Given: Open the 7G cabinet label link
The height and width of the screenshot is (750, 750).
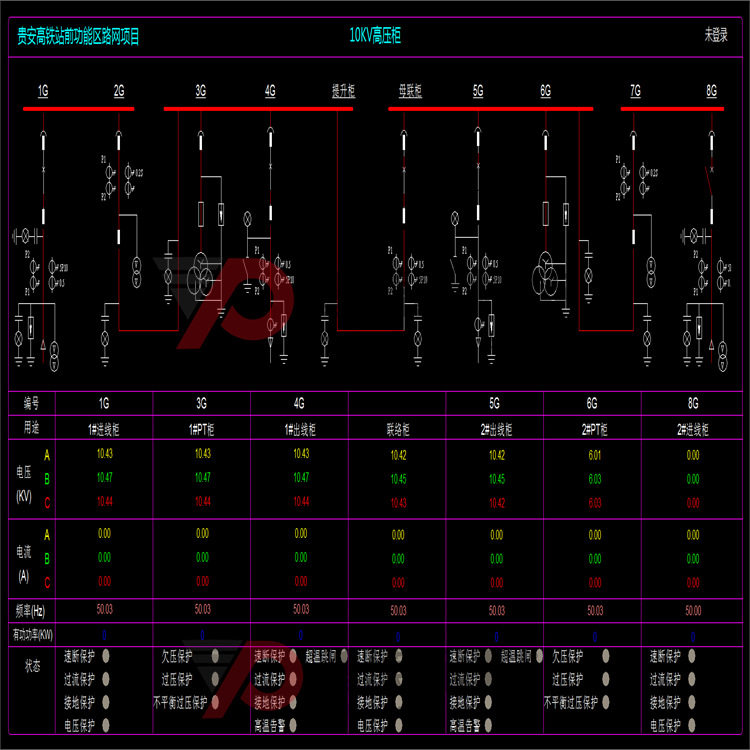Looking at the screenshot, I should [635, 91].
